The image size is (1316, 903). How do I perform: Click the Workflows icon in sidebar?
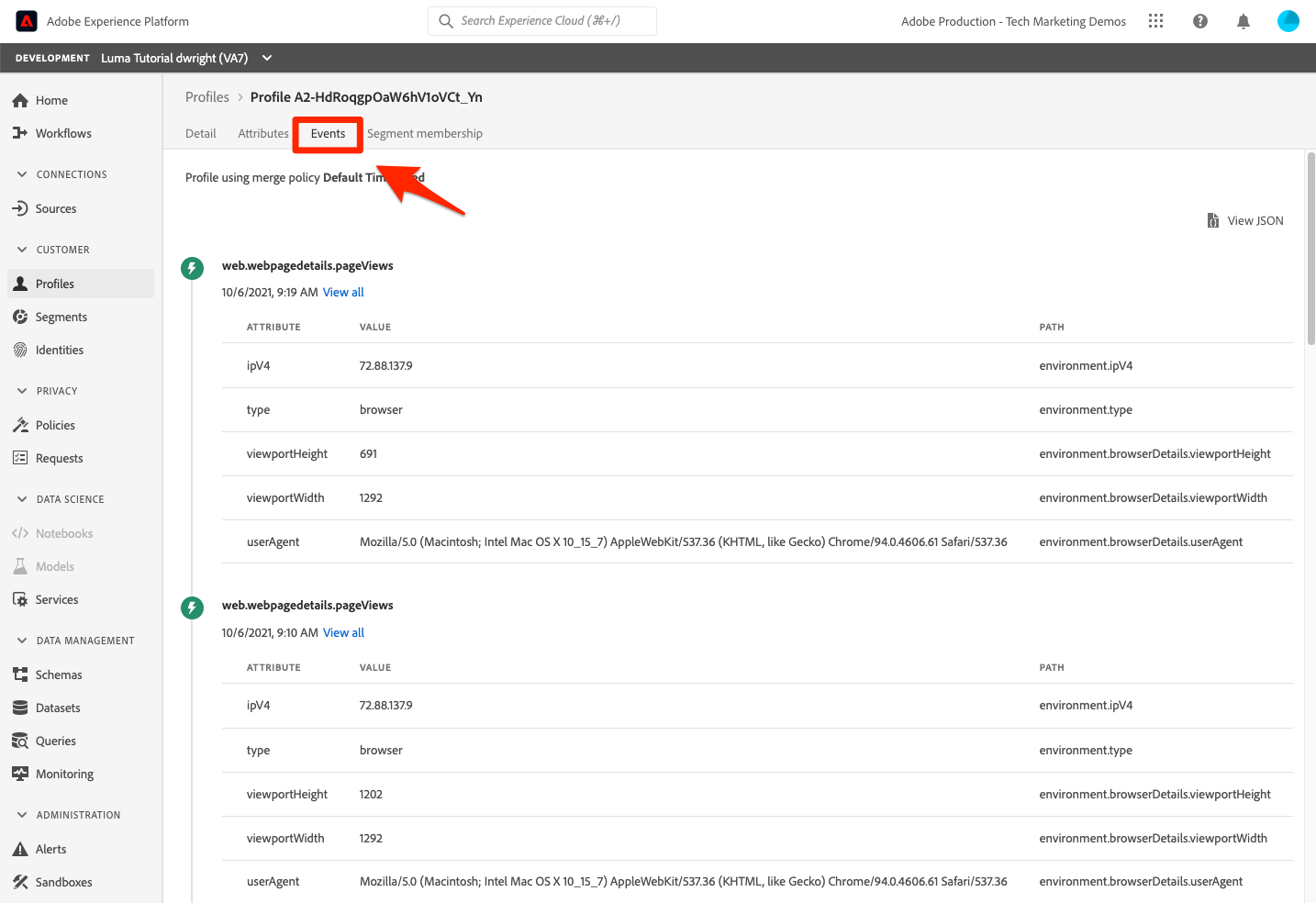pyautogui.click(x=20, y=133)
